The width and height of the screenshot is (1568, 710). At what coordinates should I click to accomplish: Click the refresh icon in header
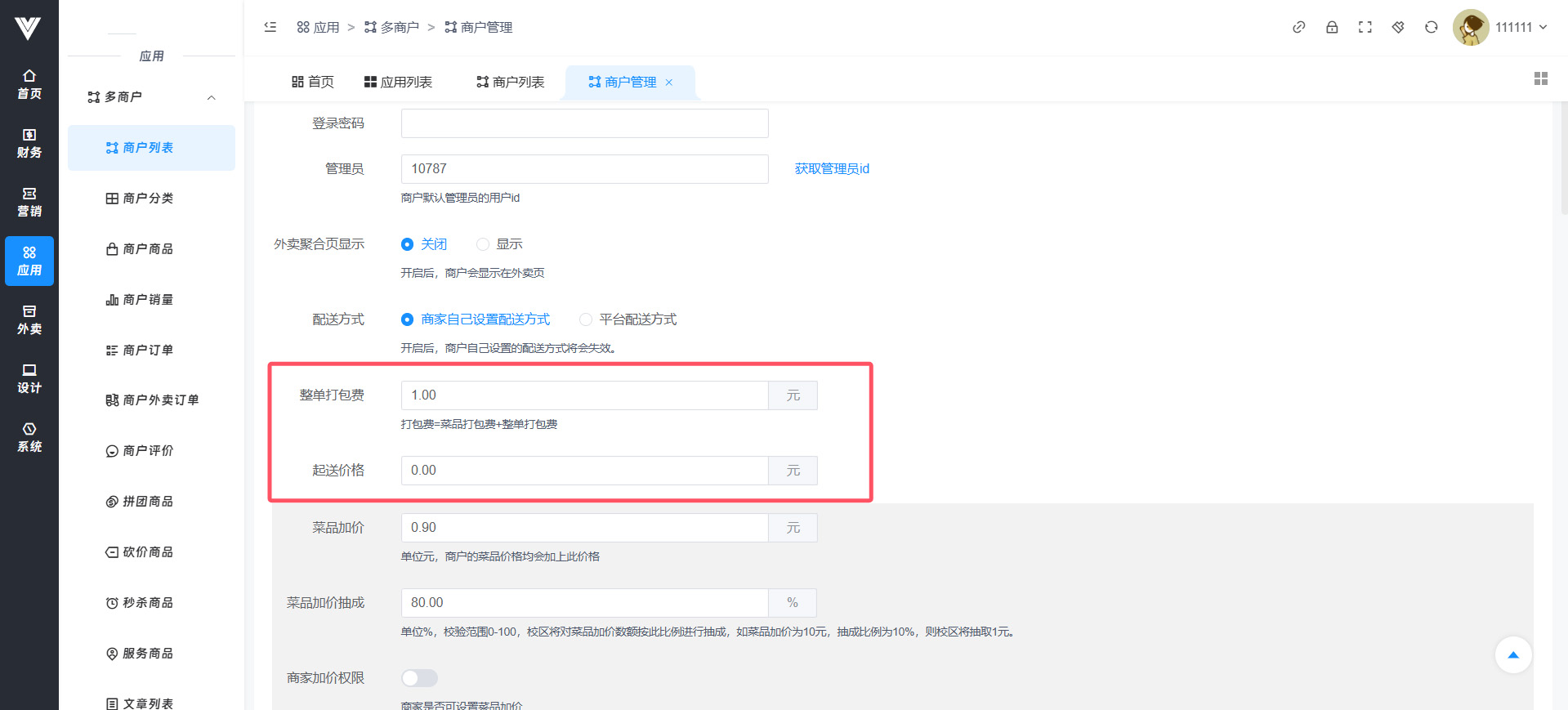click(x=1431, y=27)
